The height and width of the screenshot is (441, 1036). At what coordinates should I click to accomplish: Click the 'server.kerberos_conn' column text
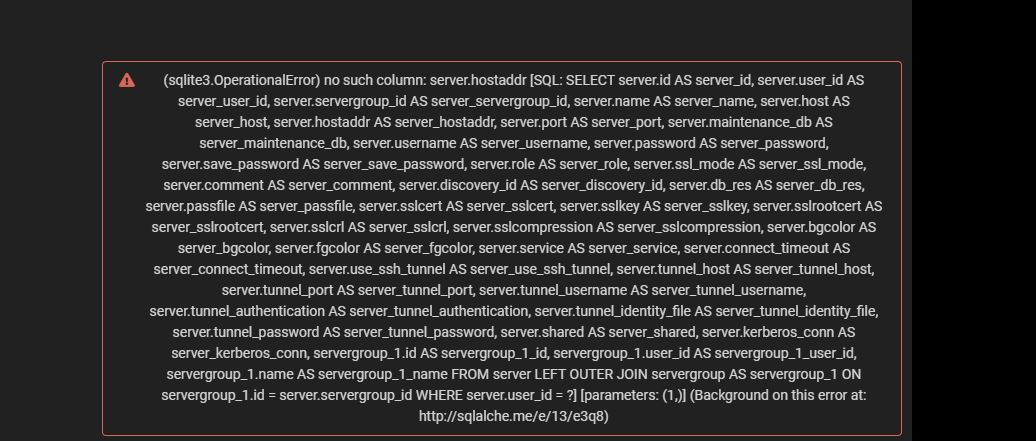[768, 332]
